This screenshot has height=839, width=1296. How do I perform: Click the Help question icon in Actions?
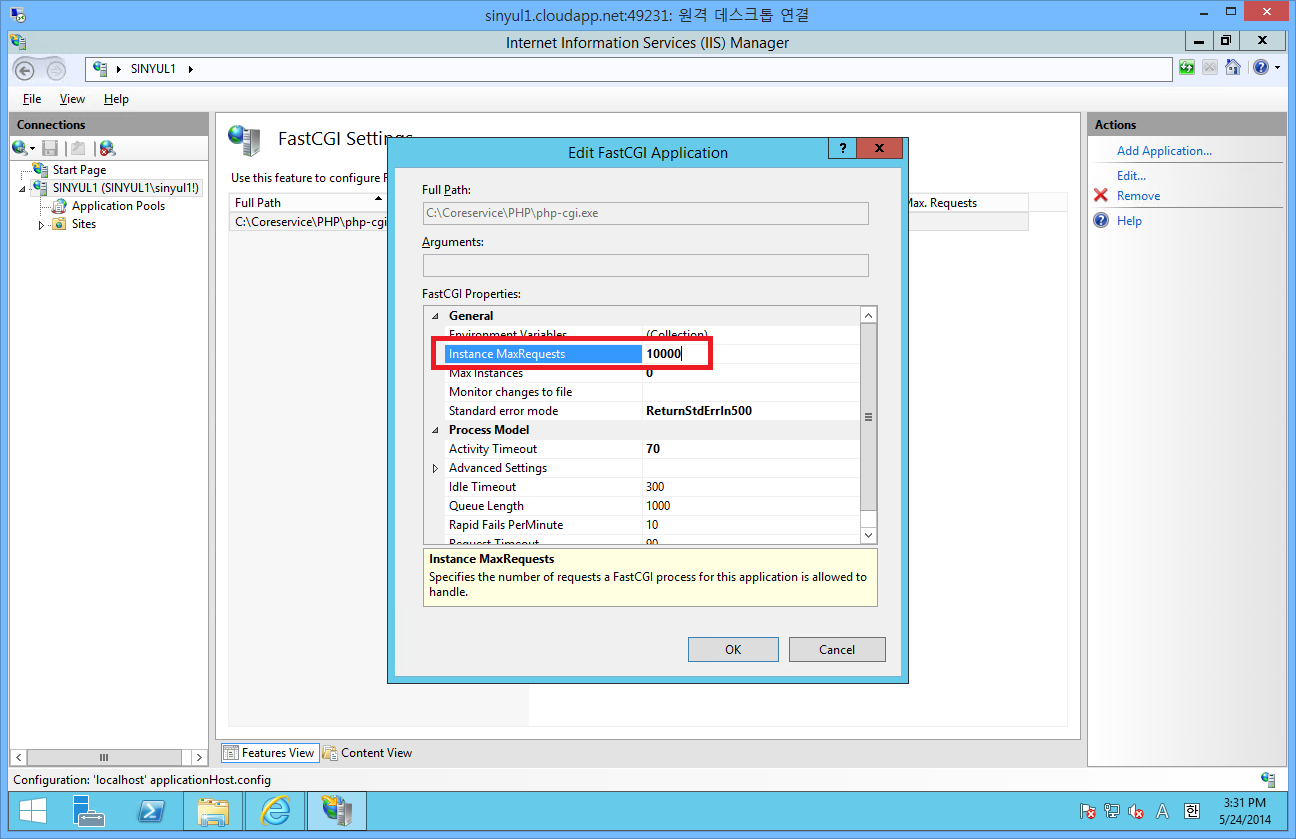click(1101, 221)
